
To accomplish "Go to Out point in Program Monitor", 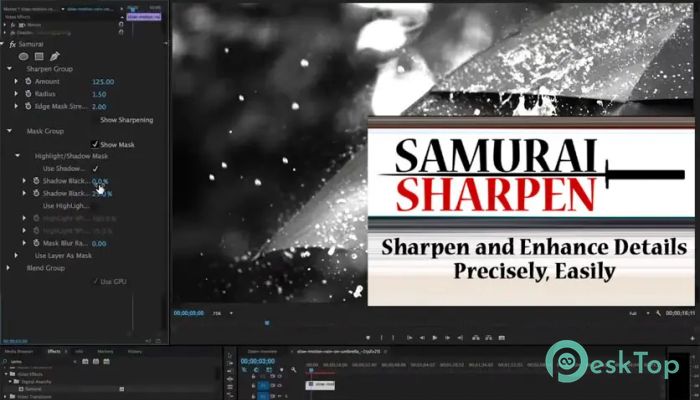I will (460, 338).
